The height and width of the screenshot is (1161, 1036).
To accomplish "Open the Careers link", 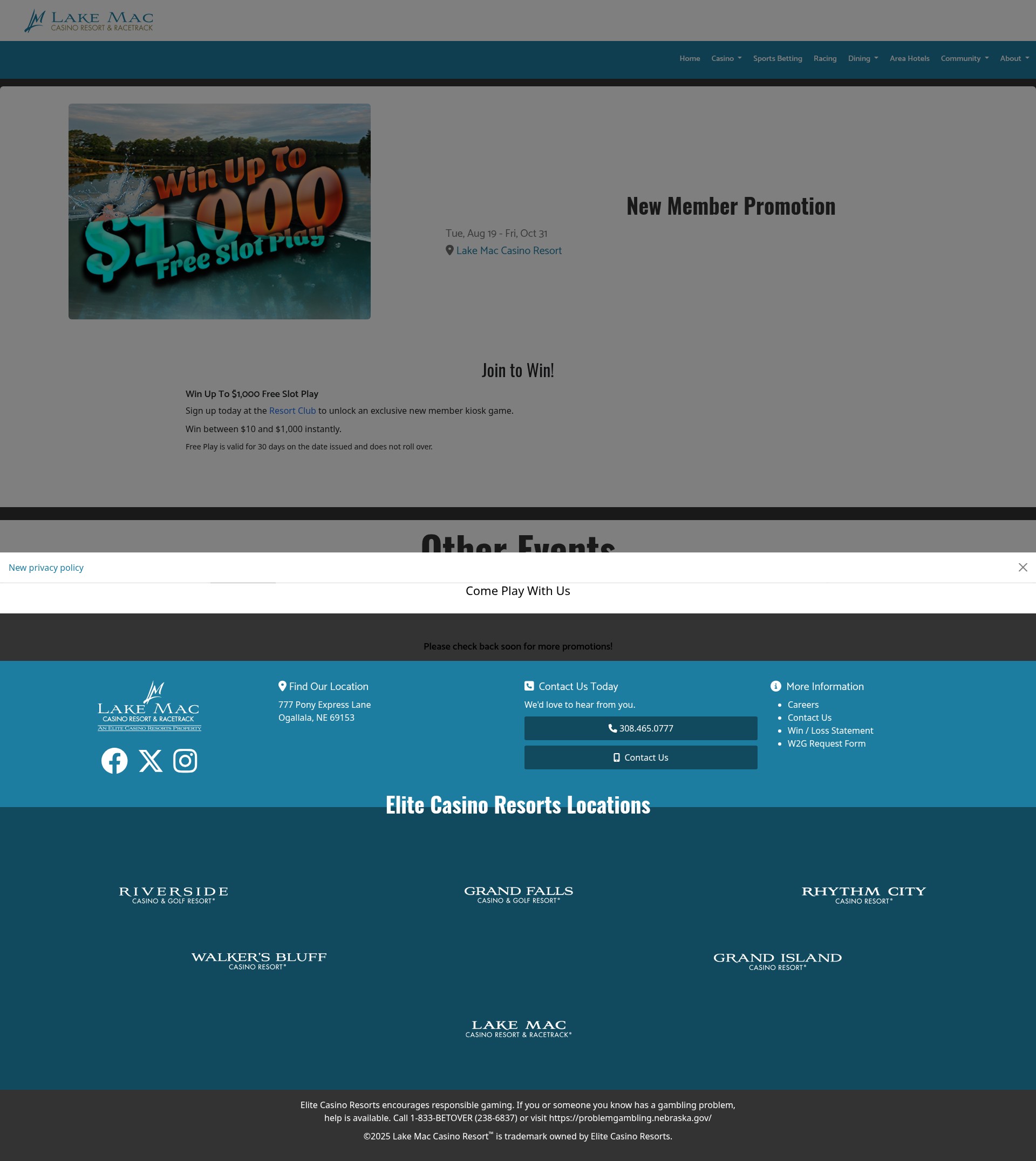I will click(802, 705).
